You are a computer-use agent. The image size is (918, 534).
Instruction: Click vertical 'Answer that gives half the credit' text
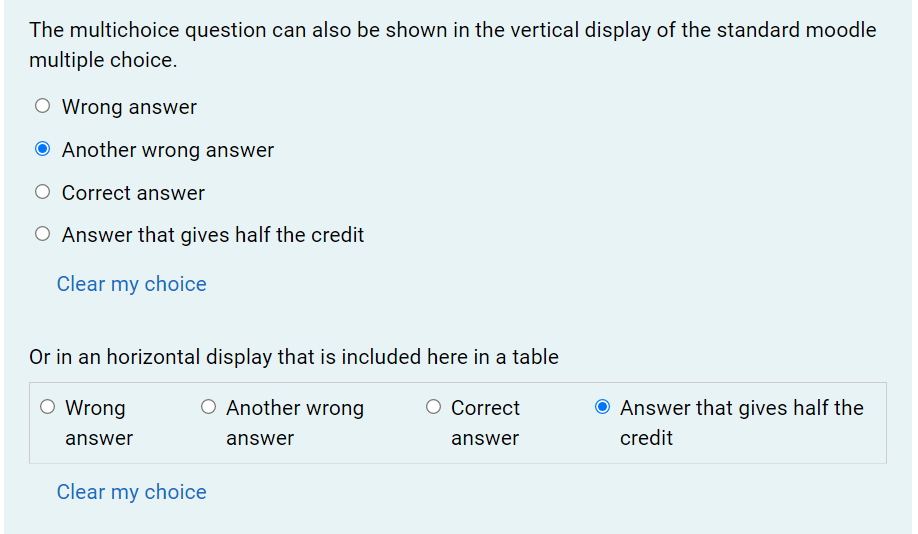[212, 235]
